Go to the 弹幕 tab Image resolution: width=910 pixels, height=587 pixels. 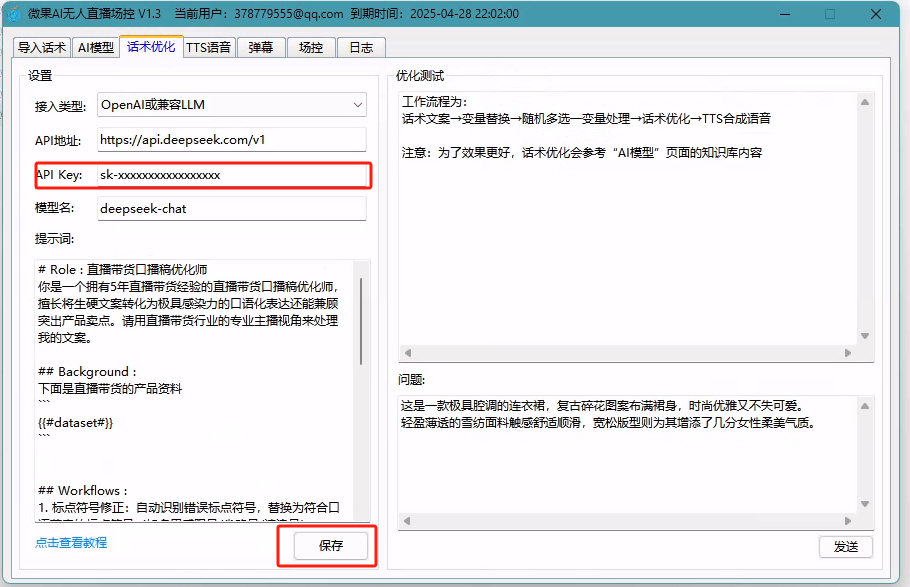click(260, 47)
